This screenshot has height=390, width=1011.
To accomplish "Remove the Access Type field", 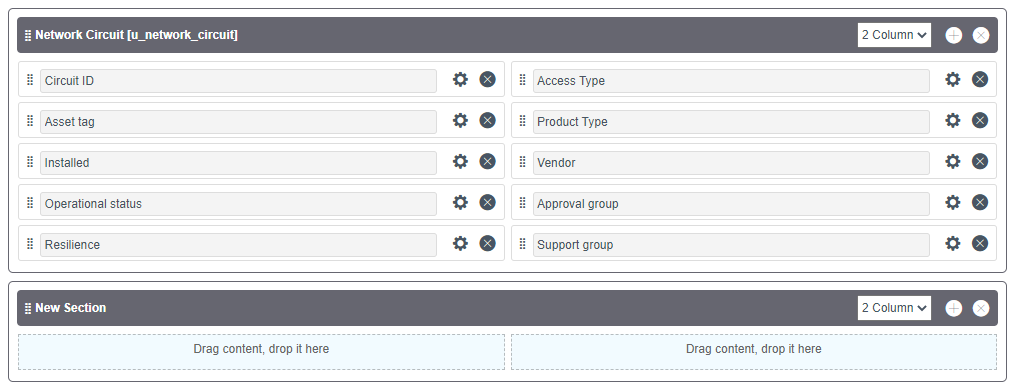I will [x=980, y=79].
